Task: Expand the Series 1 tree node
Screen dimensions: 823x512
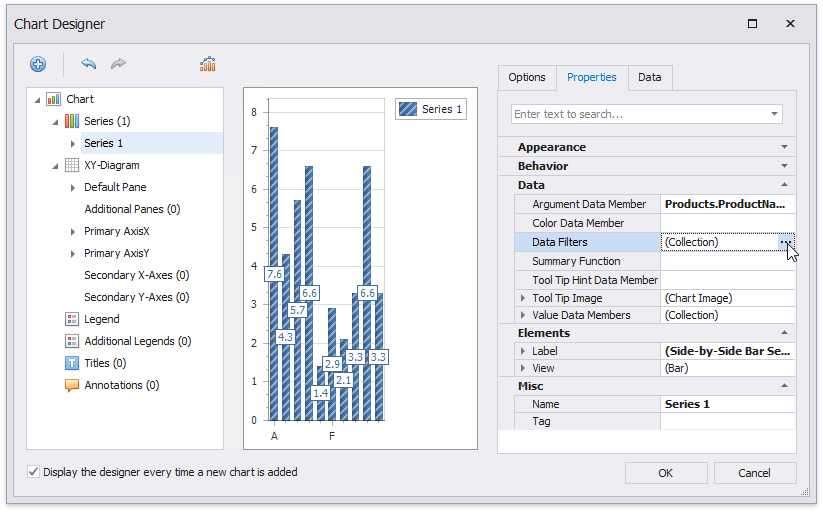Action: (x=72, y=144)
